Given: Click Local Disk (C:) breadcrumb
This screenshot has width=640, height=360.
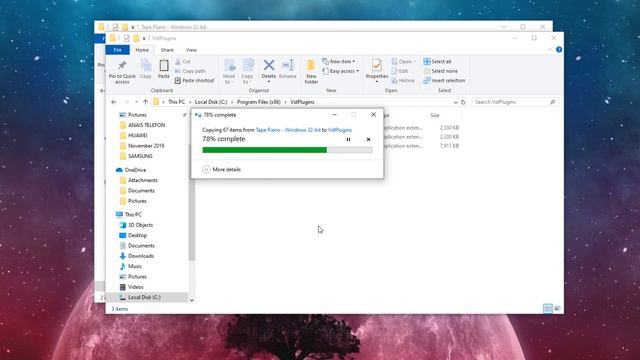Looking at the screenshot, I should click(211, 102).
